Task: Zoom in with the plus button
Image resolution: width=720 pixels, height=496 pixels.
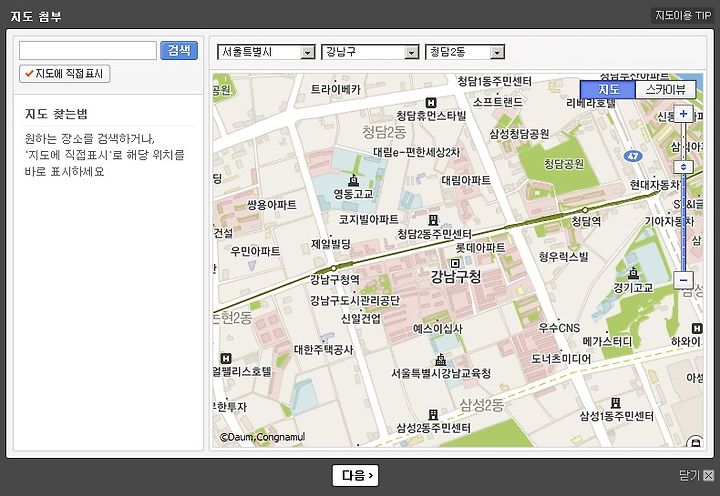Action: tap(683, 113)
